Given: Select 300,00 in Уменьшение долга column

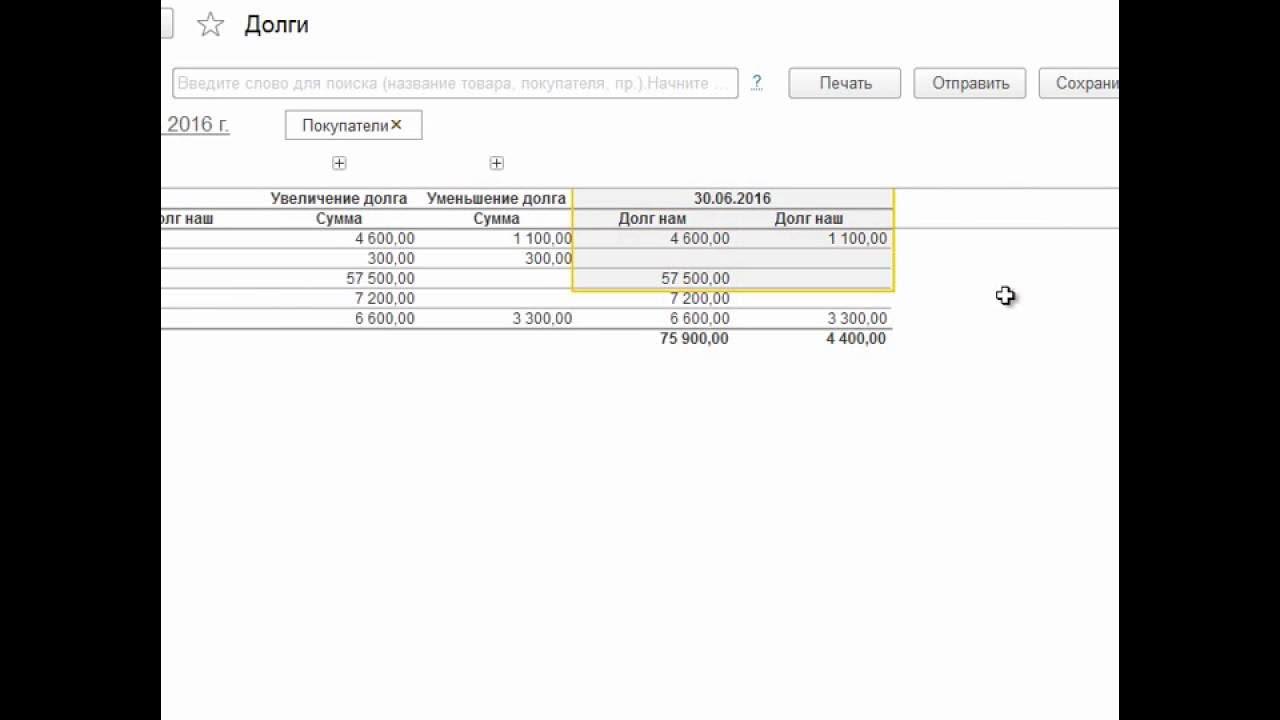Looking at the screenshot, I should coord(548,258).
